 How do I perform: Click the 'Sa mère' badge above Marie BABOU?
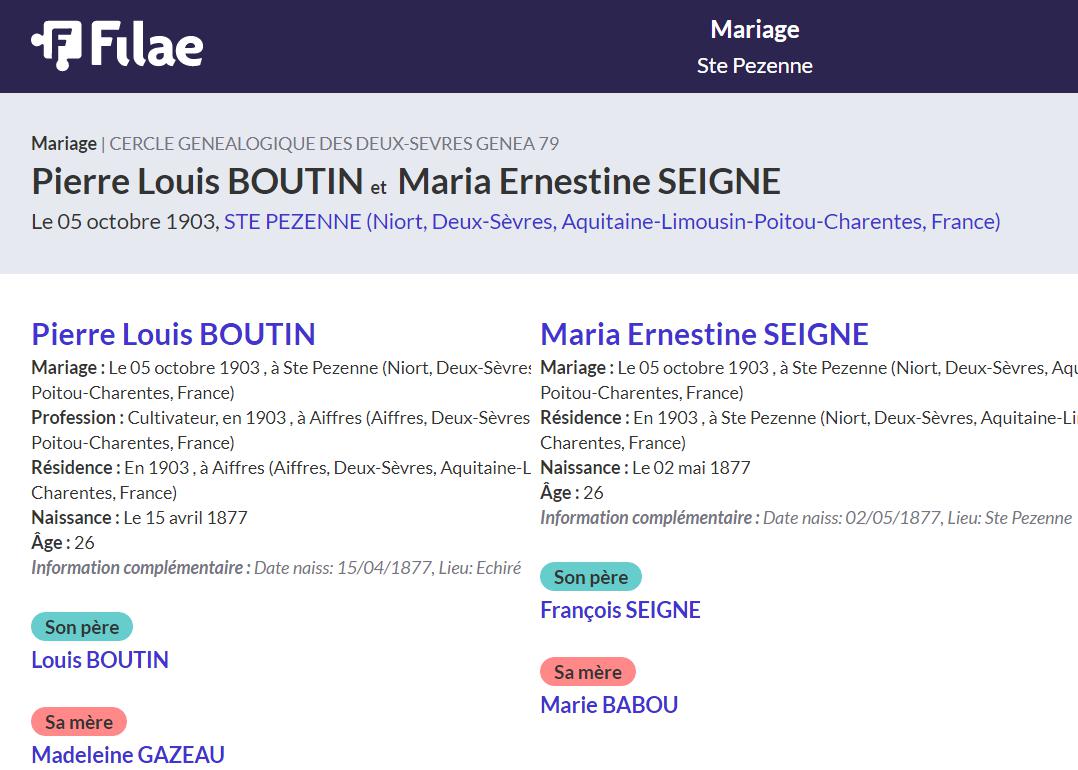[x=588, y=672]
